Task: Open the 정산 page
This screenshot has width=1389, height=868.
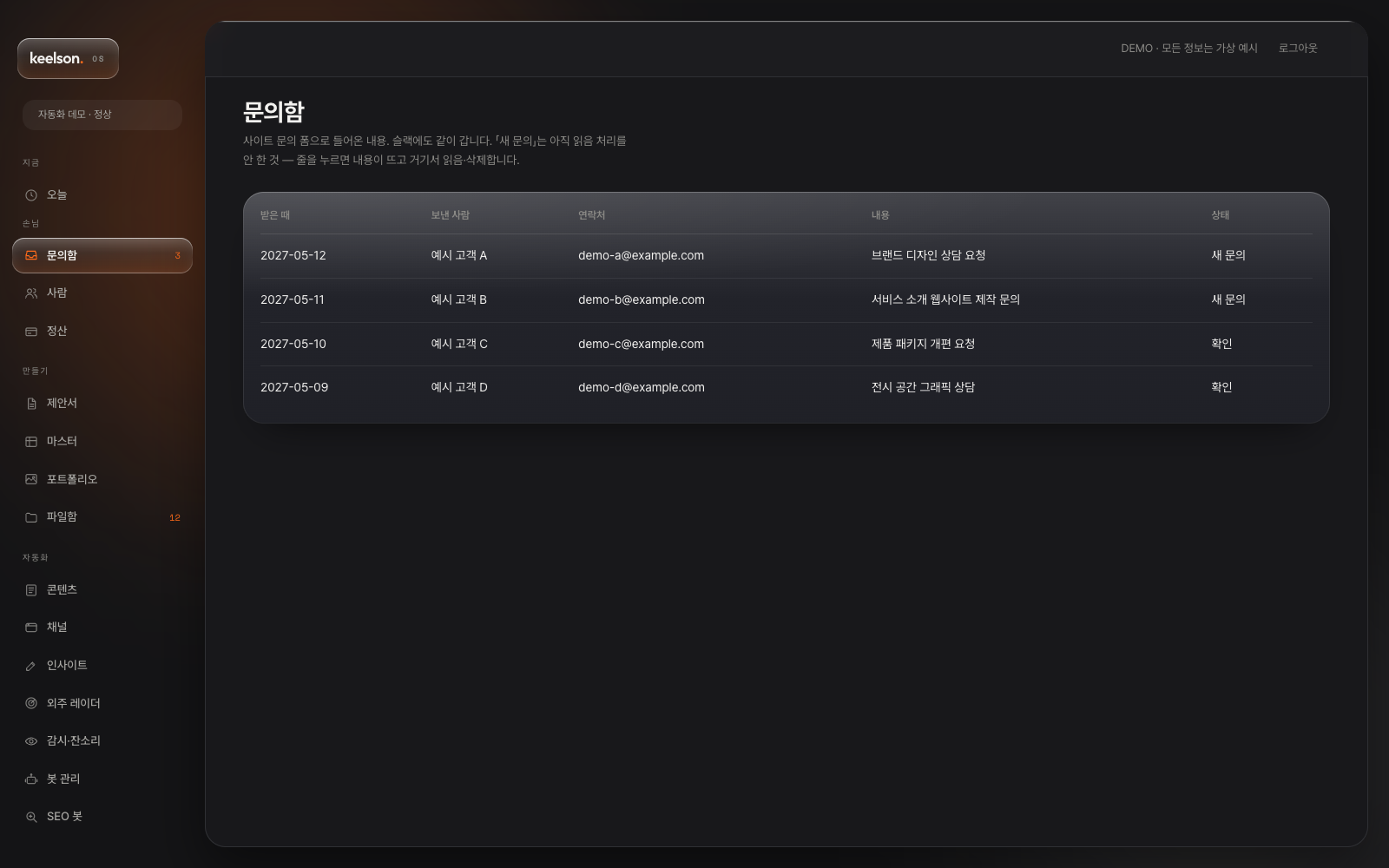Action: coord(102,332)
